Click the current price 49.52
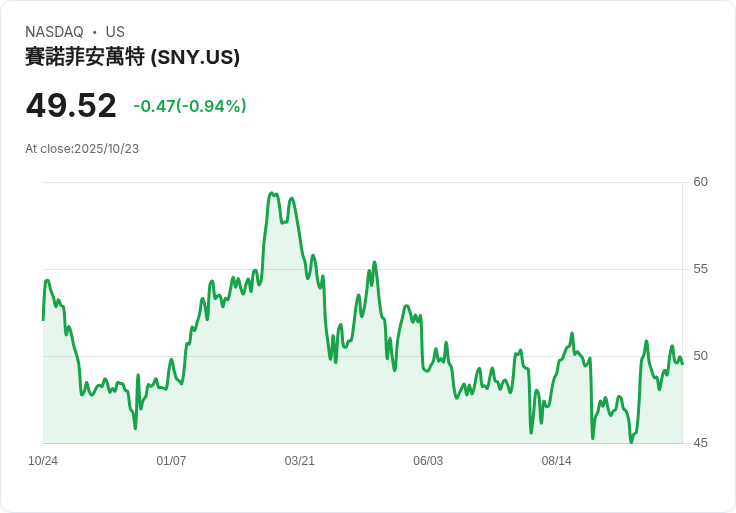Viewport: 736px width, 513px height. pos(71,106)
